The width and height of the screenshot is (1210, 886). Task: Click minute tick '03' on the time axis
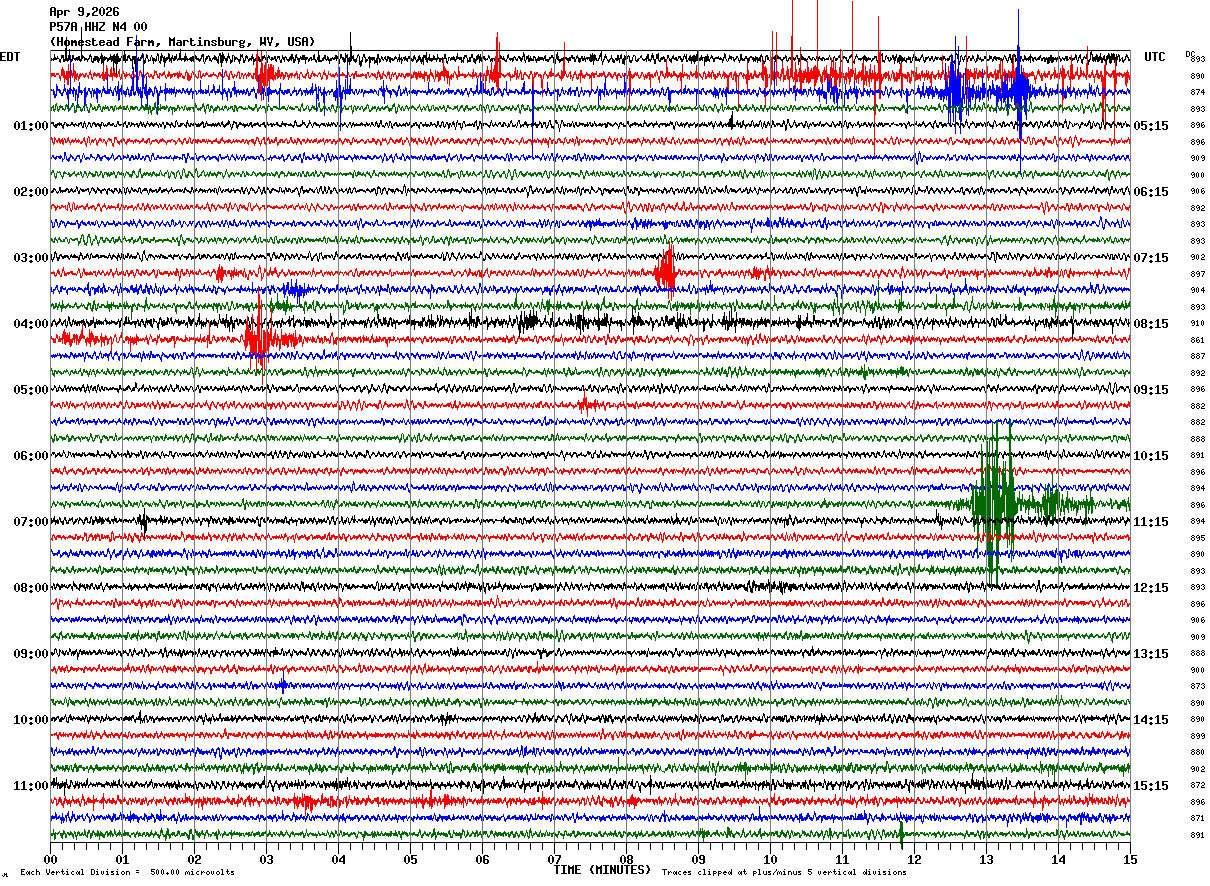pos(266,859)
